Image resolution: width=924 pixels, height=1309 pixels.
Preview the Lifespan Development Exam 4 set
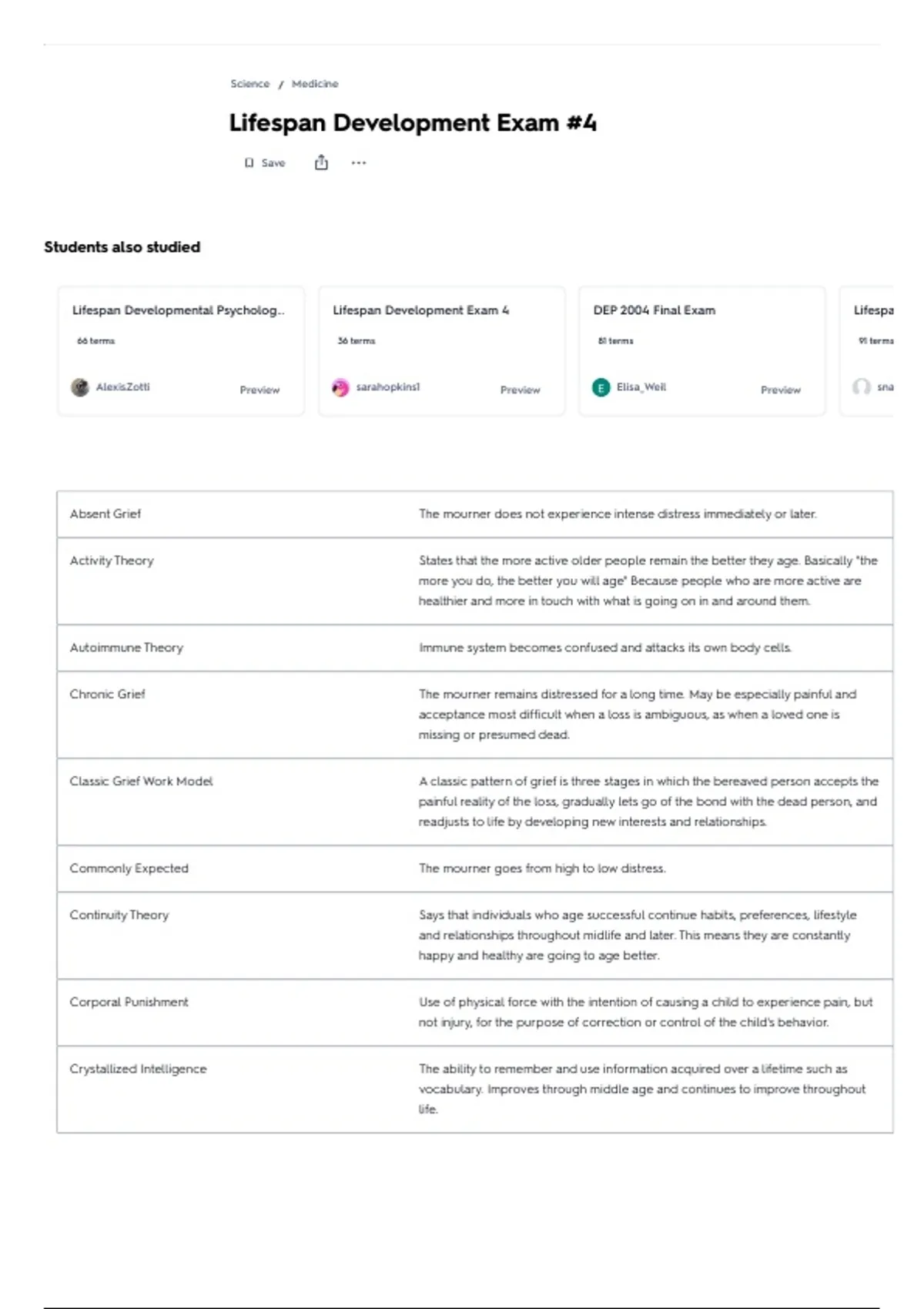coord(520,390)
